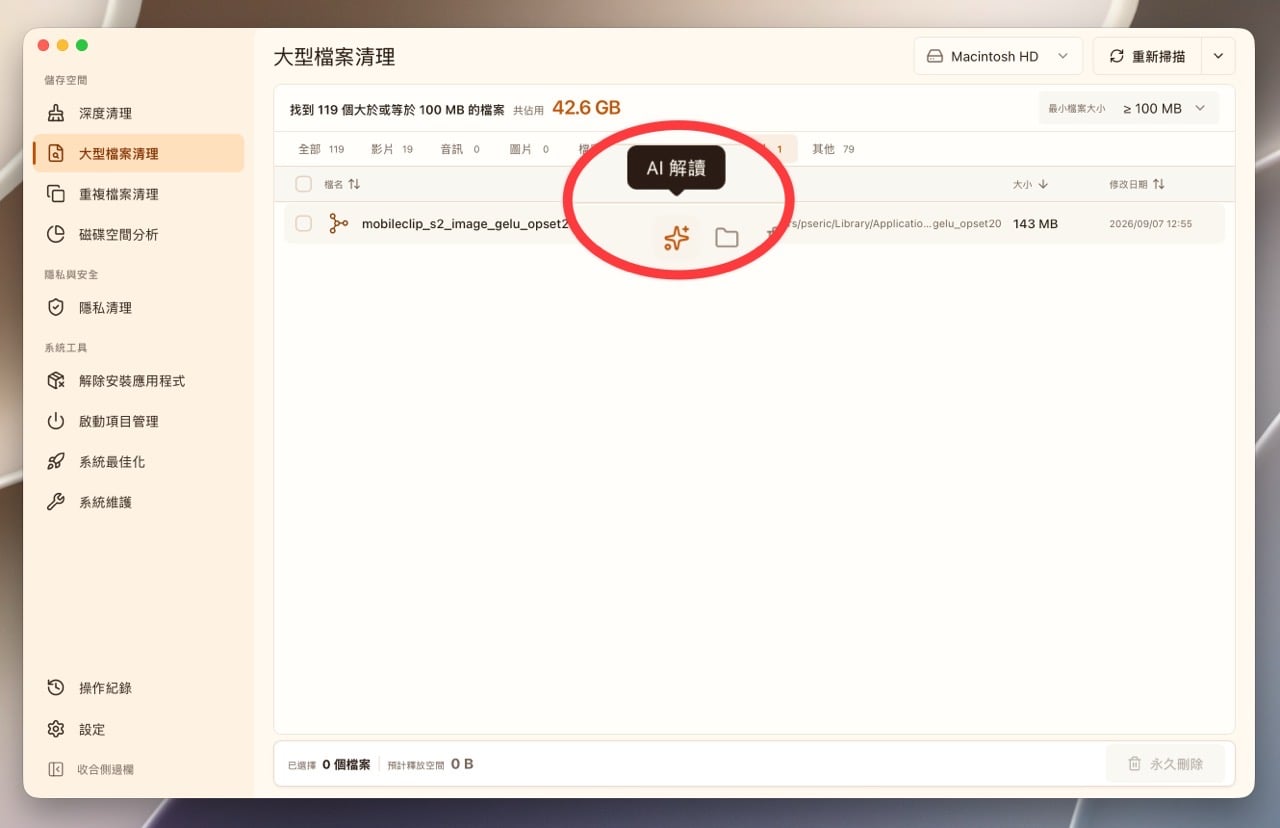Click the 重新掃描 rescan button
The width and height of the screenshot is (1280, 828).
pos(1148,56)
